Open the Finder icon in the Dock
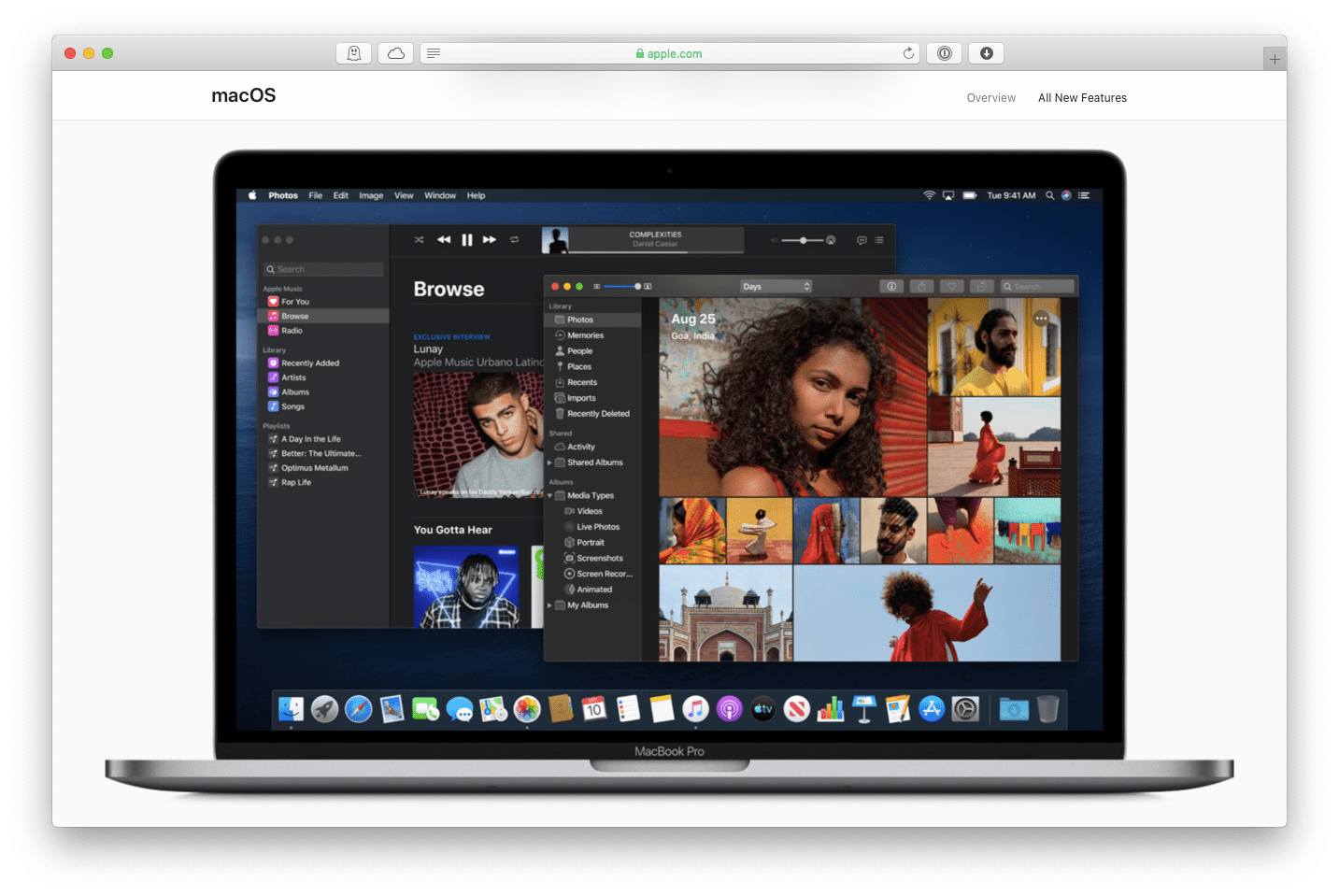This screenshot has width=1339, height=896. (x=291, y=710)
